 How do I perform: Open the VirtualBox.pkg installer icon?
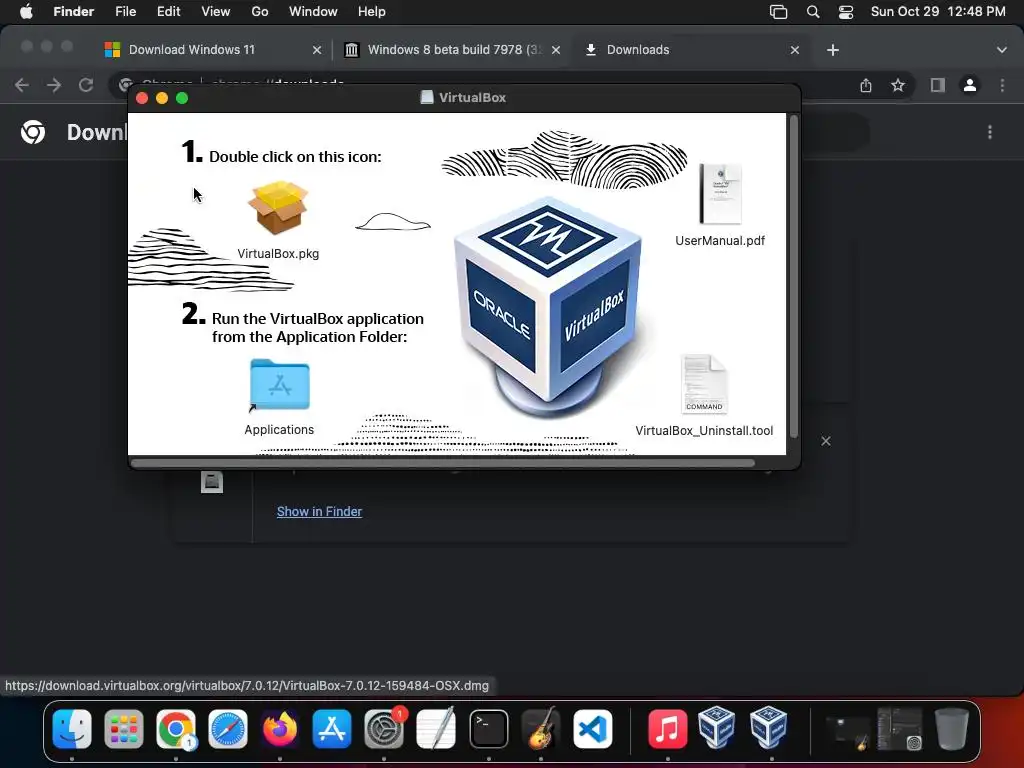tap(278, 208)
